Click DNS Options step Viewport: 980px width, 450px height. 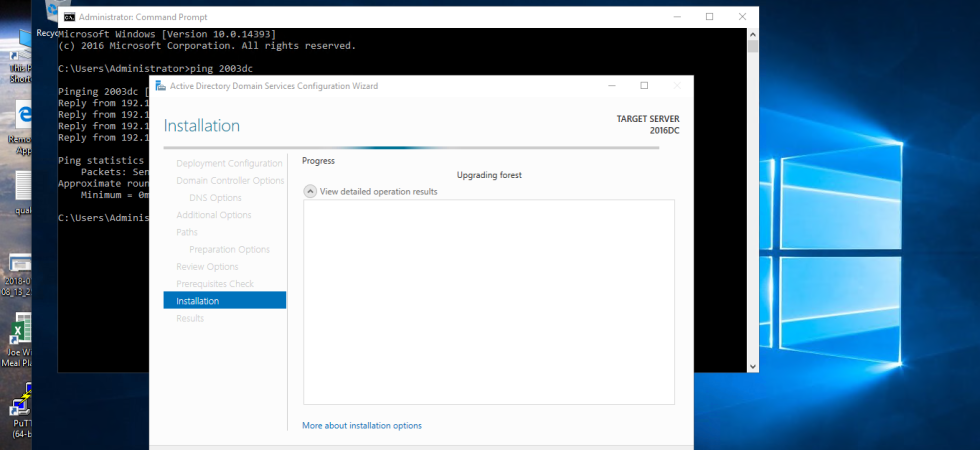click(216, 198)
